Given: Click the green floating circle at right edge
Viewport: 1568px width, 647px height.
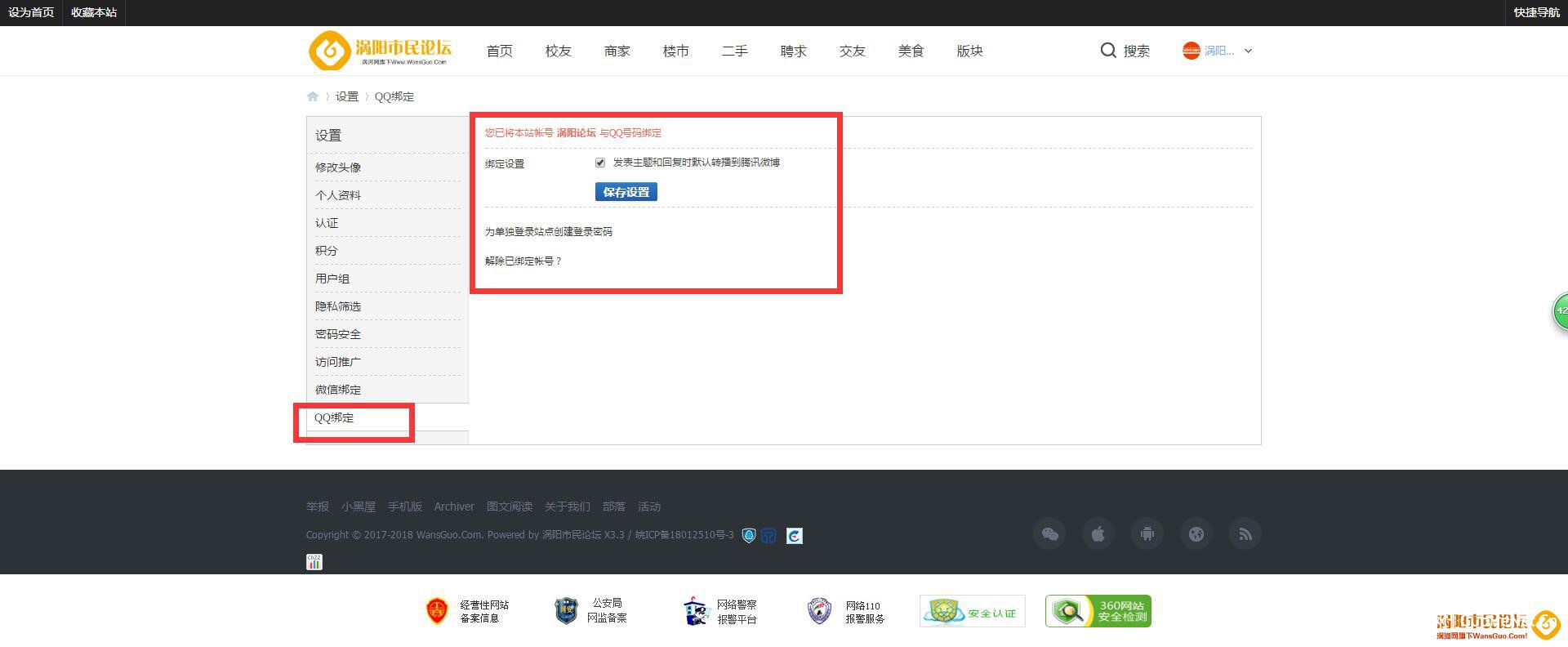Looking at the screenshot, I should coord(1560,311).
